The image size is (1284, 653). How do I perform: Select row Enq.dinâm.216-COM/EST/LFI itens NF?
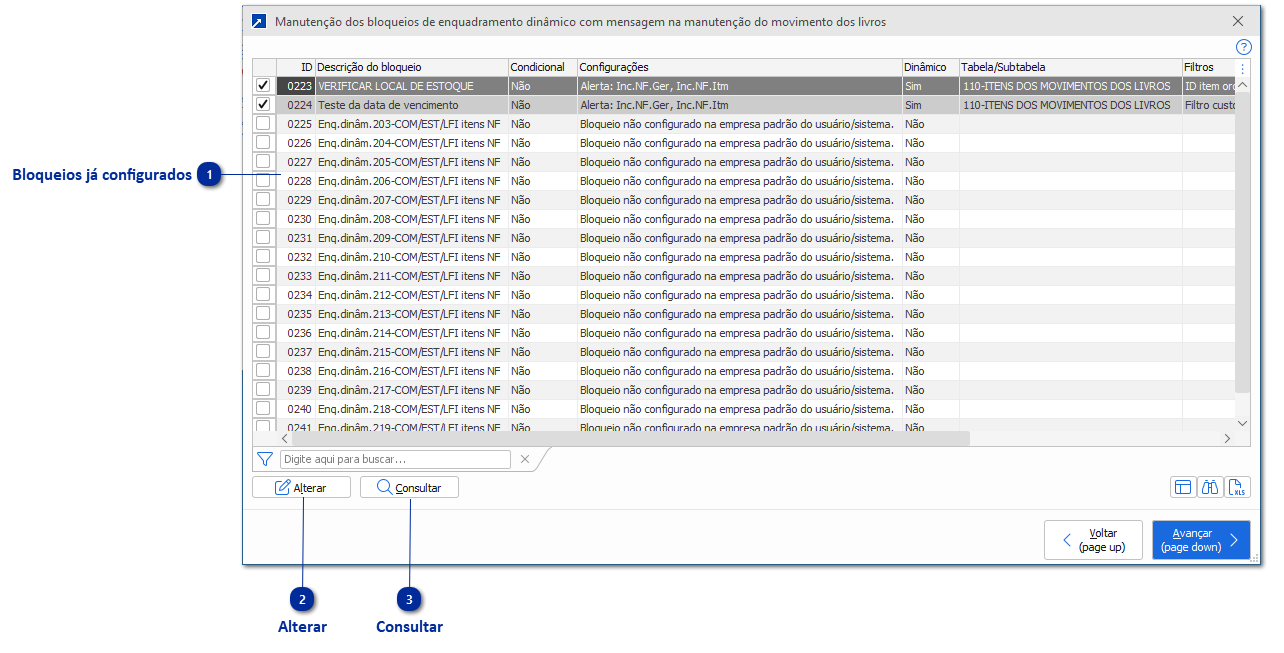click(744, 371)
